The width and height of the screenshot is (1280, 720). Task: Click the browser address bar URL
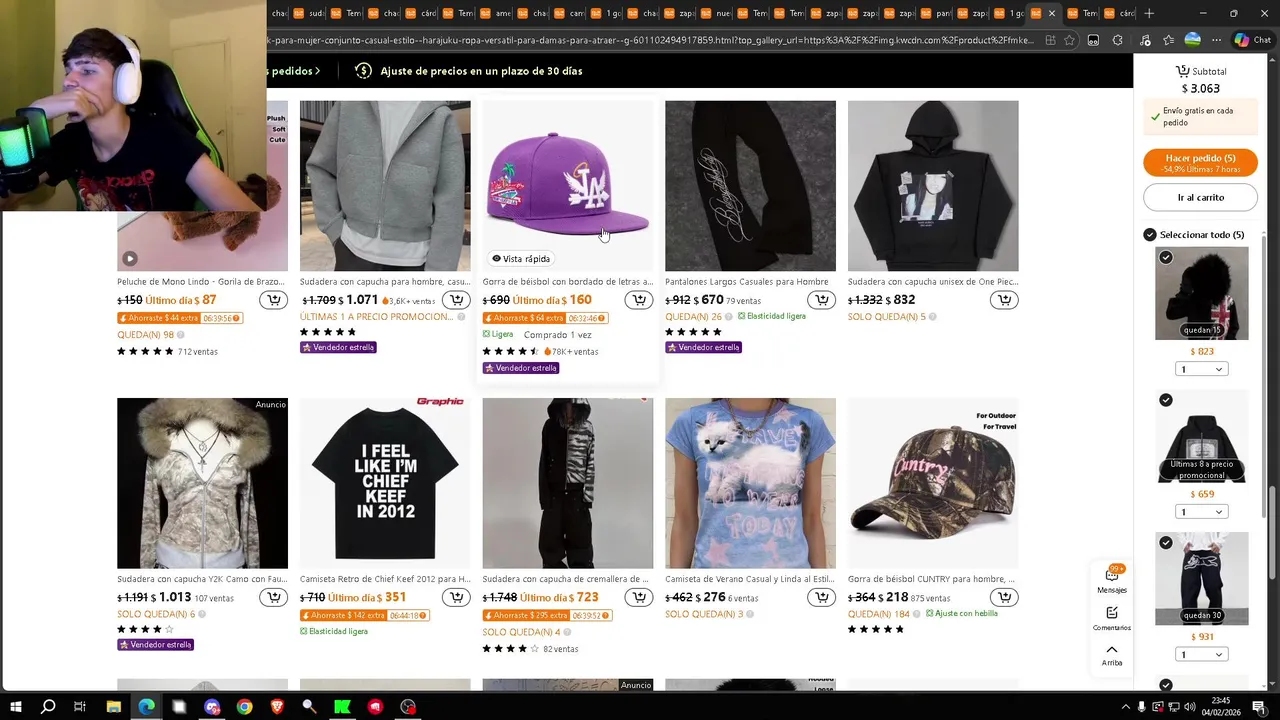(x=650, y=40)
